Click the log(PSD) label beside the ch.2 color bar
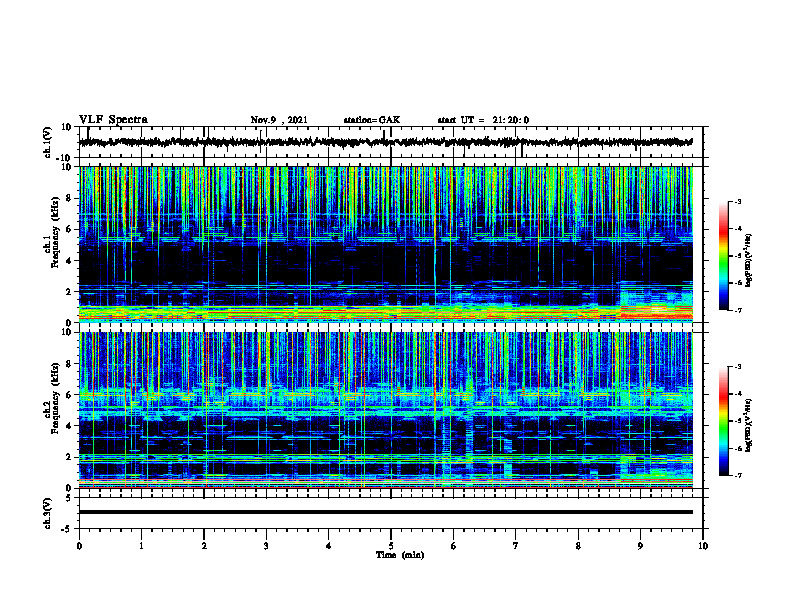The image size is (792, 612). tap(749, 425)
